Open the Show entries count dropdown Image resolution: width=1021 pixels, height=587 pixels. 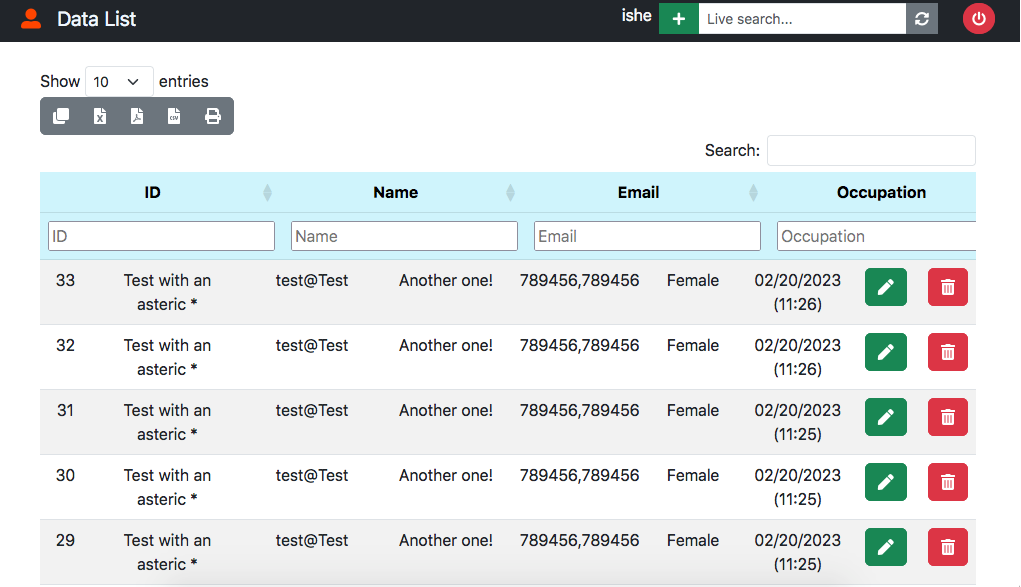tap(119, 82)
